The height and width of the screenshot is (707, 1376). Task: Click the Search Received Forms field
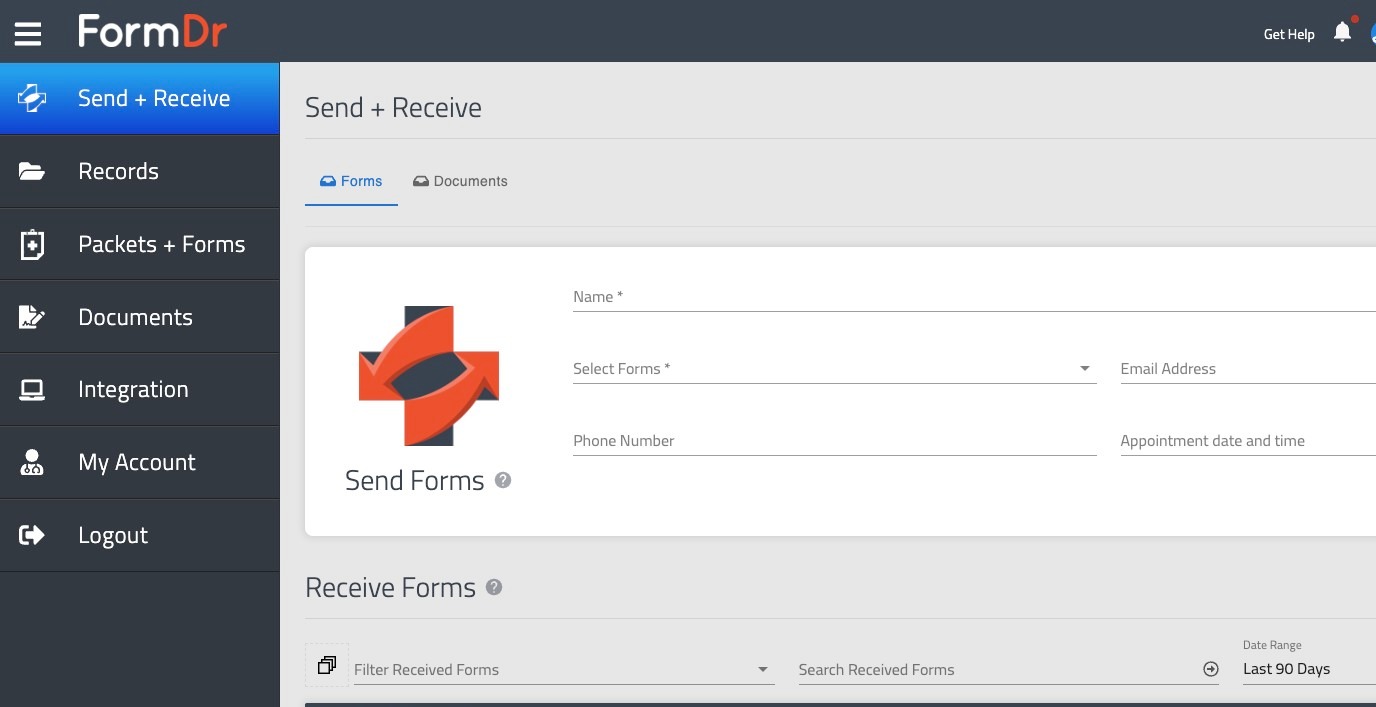(x=1008, y=670)
